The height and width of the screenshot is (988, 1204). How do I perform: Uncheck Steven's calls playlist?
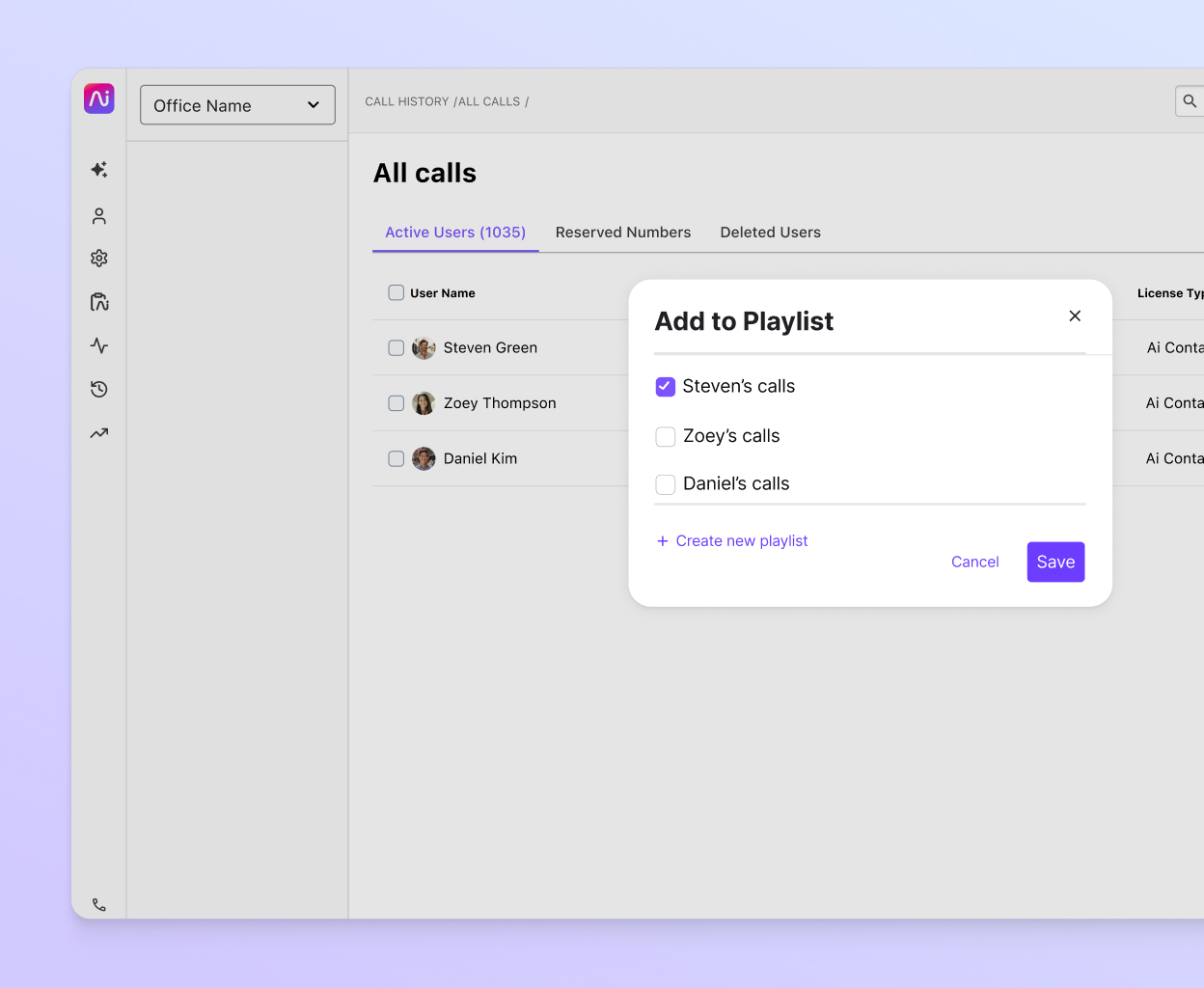[x=665, y=386]
